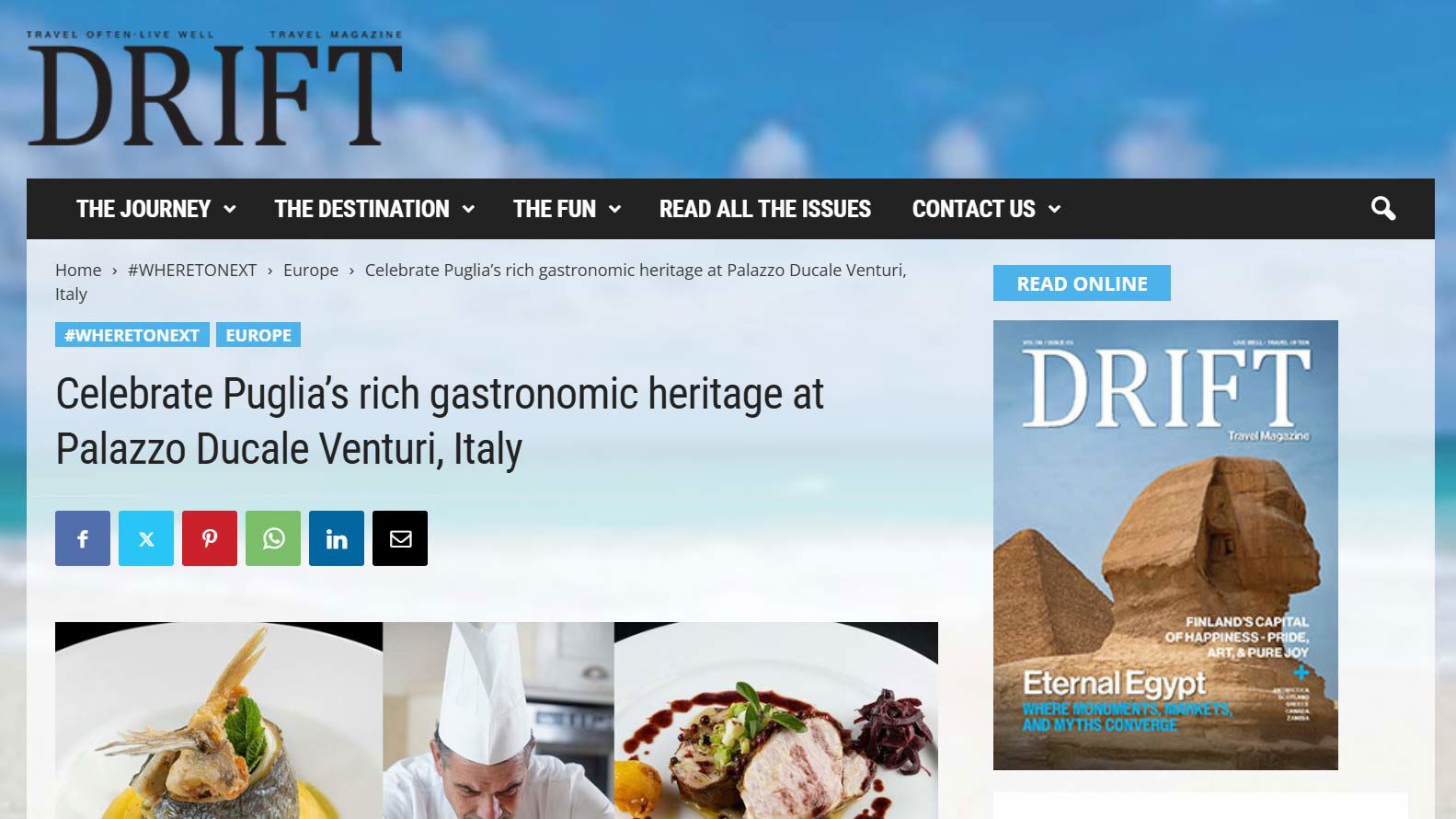The width and height of the screenshot is (1456, 819).
Task: Open Europe breadcrumb link
Action: 311,271
